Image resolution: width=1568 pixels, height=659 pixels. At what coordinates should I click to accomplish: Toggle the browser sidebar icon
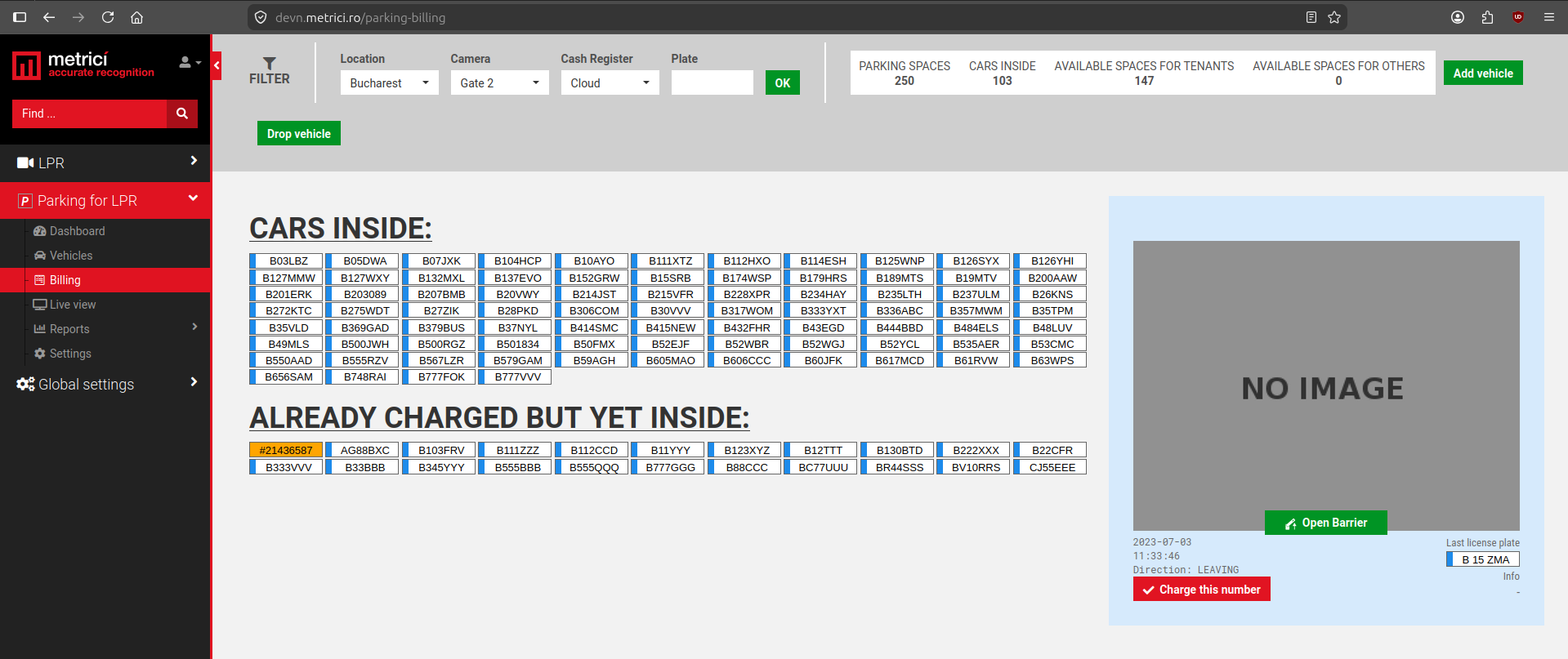(20, 17)
